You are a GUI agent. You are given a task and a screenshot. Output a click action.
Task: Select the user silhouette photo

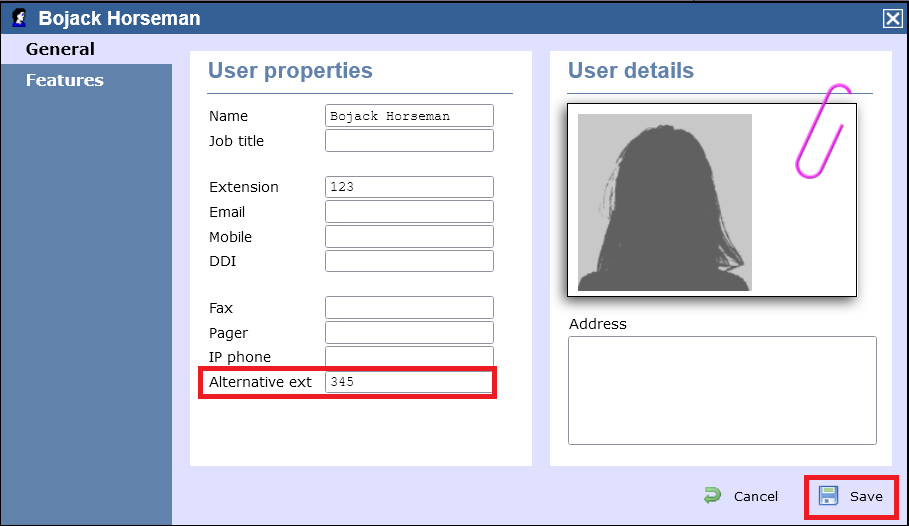[x=664, y=202]
